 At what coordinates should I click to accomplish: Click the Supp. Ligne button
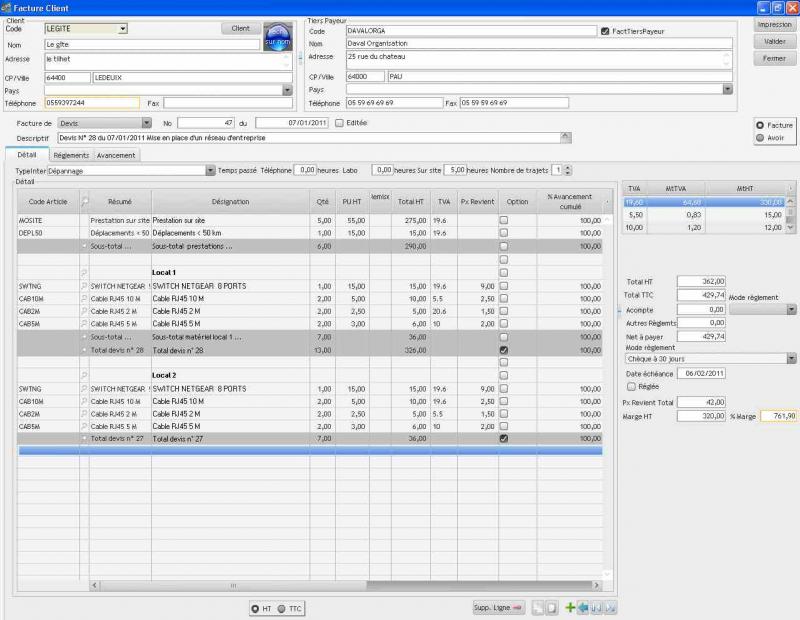498,608
